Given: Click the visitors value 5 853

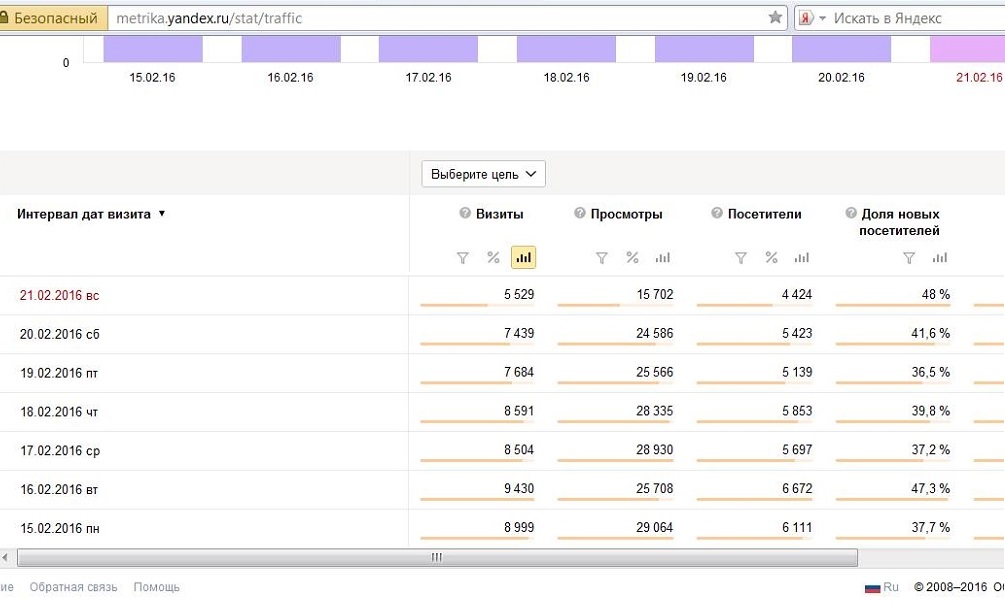Looking at the screenshot, I should point(797,411).
